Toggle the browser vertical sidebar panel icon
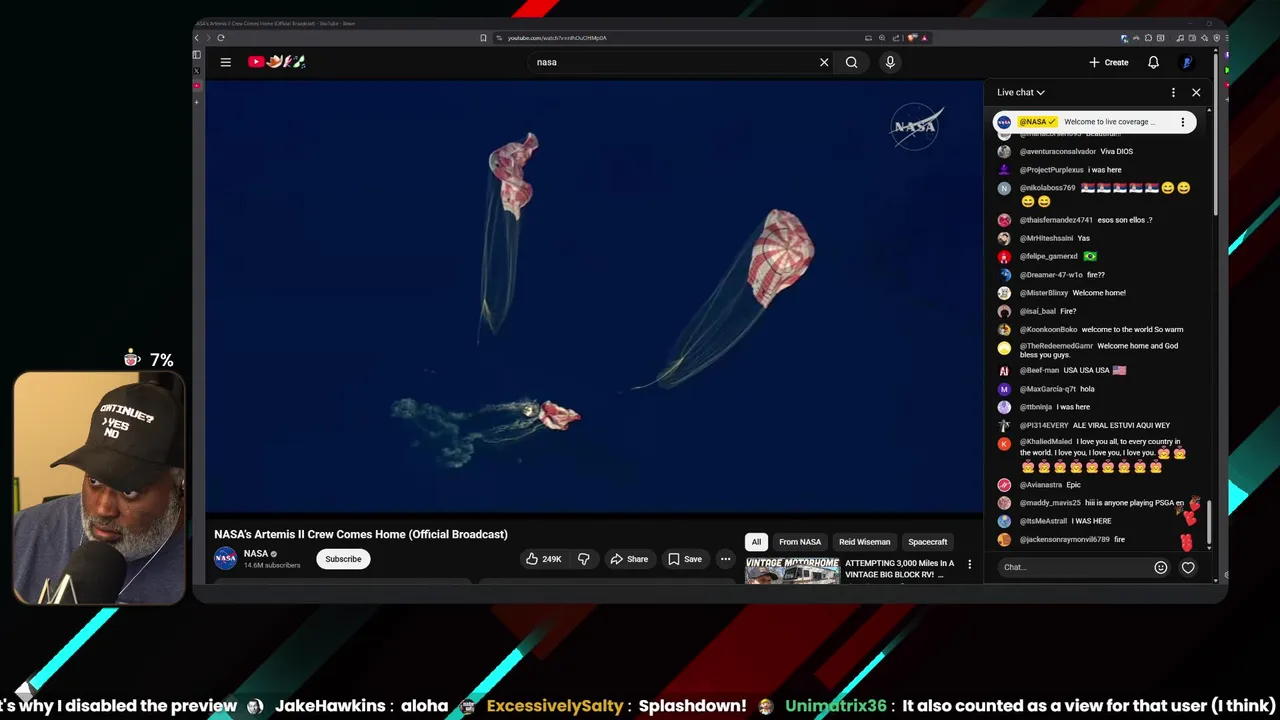The width and height of the screenshot is (1280, 720). [x=196, y=55]
